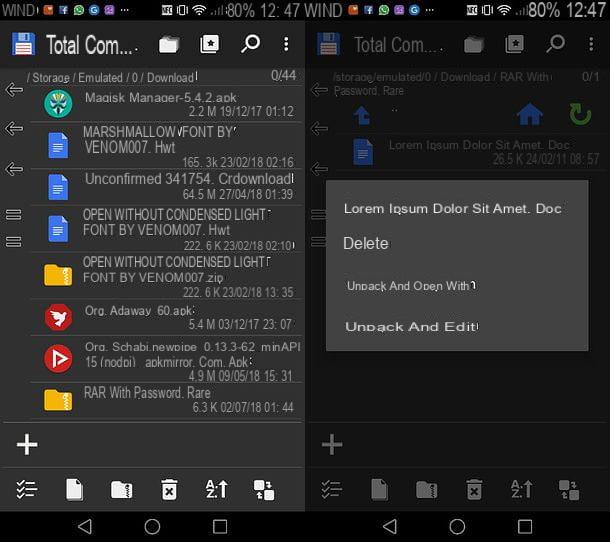Tap the plus add button in left screen

pos(27,444)
